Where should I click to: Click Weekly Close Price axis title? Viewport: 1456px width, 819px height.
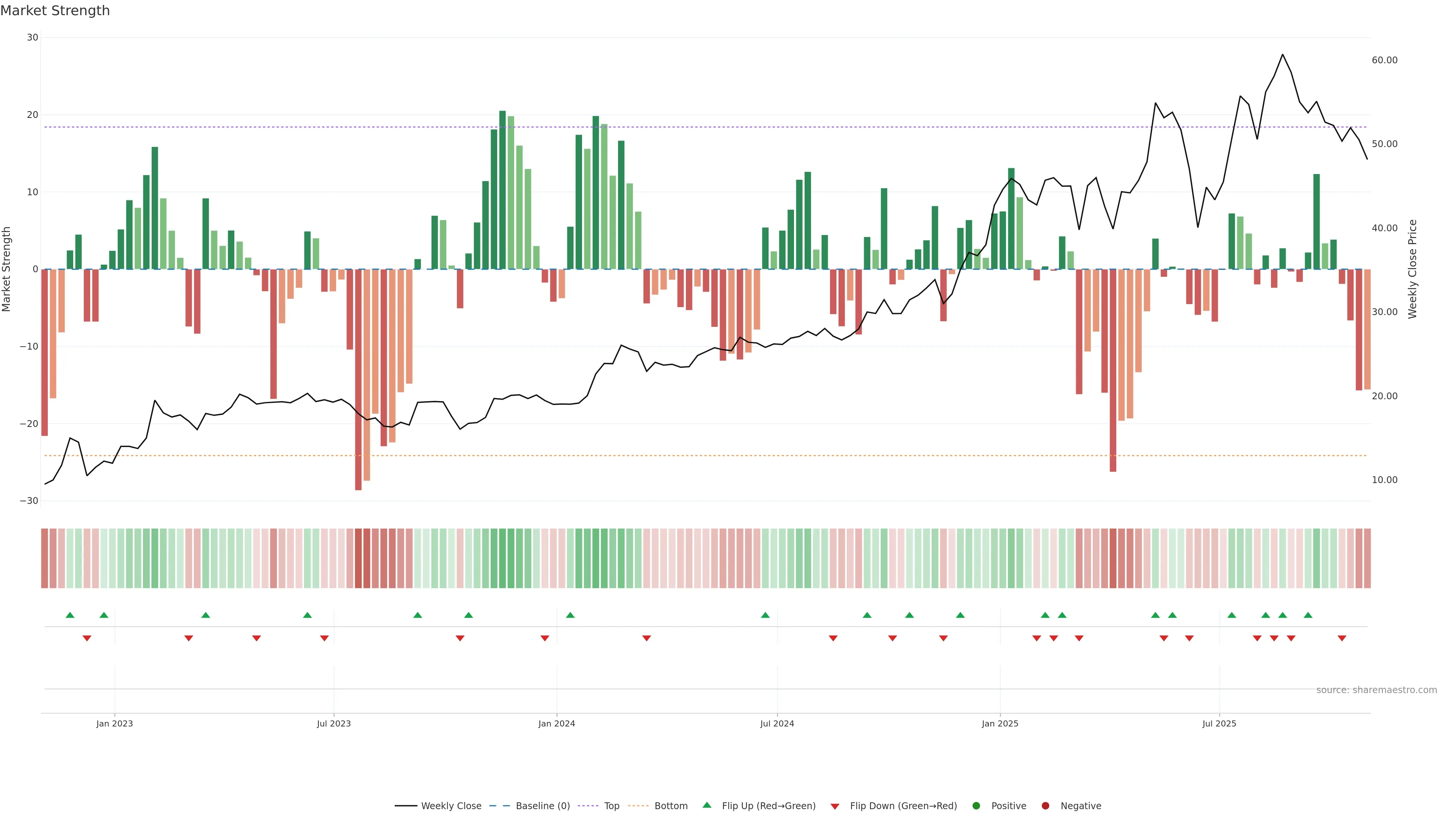[x=1412, y=269]
